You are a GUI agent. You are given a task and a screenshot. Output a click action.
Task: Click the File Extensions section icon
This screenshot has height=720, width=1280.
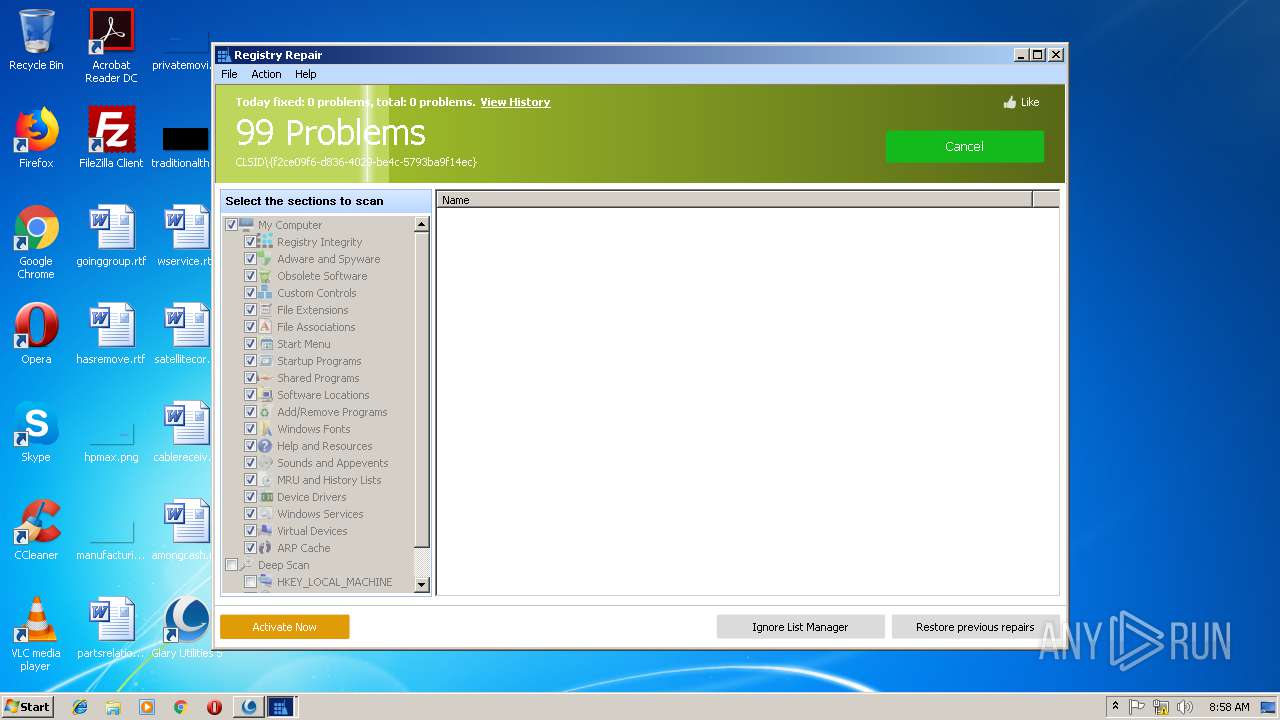pos(266,310)
